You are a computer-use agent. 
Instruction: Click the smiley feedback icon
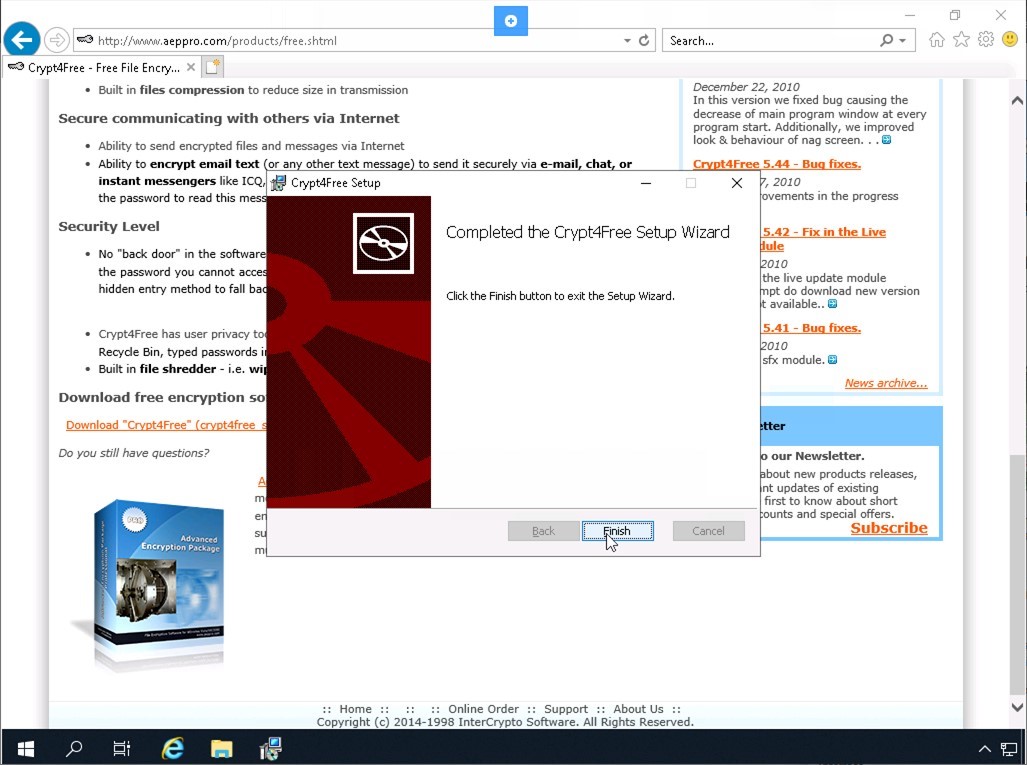1009,40
